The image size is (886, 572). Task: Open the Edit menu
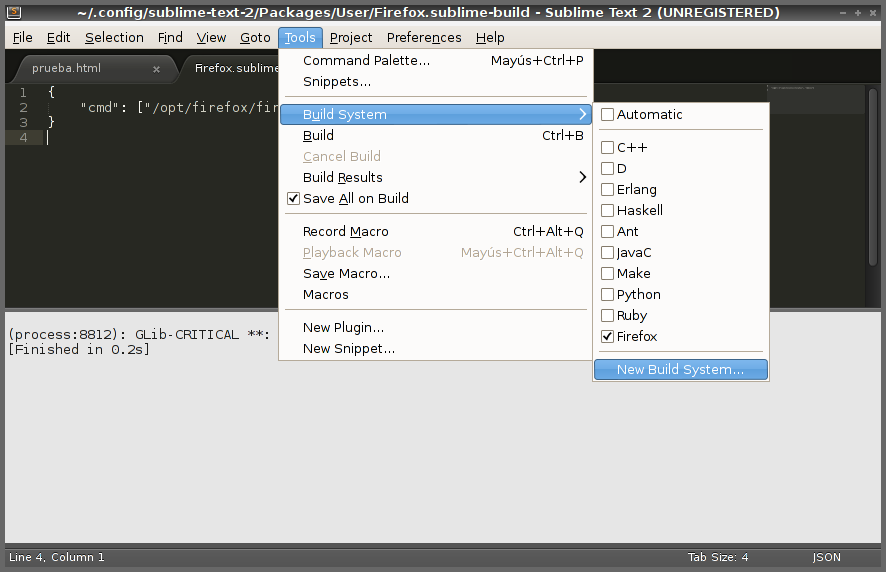(x=58, y=37)
